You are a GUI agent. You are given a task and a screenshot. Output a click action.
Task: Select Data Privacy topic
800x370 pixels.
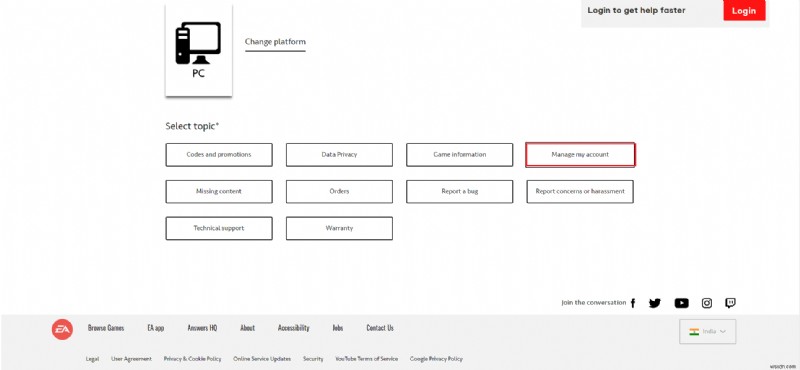click(339, 155)
